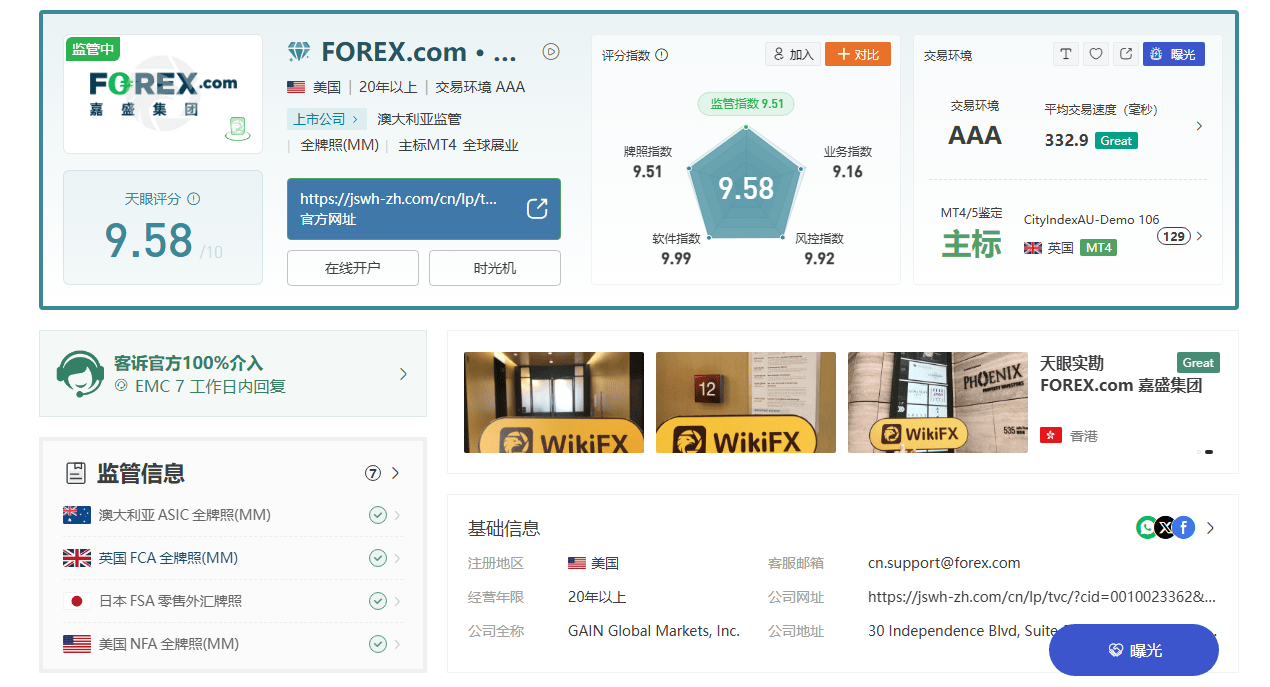1270x687 pixels.
Task: Click the UK flag in FCA row
Action: 77,558
